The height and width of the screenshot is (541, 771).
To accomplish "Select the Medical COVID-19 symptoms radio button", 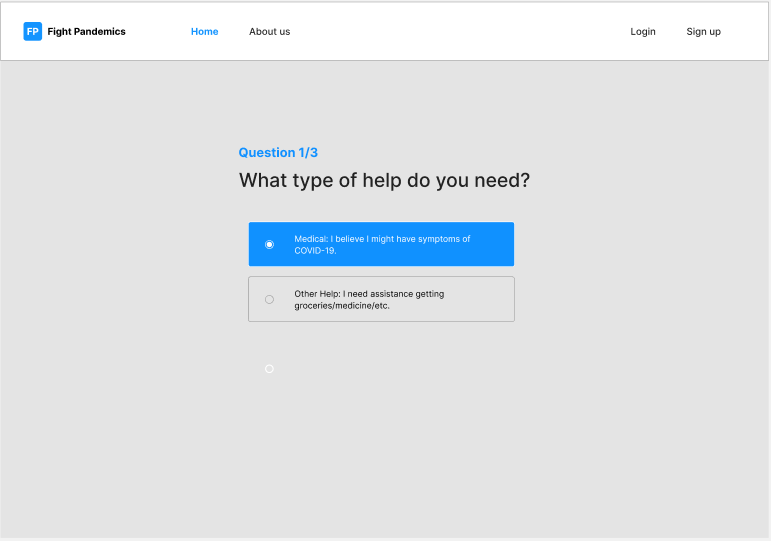I will click(x=269, y=244).
